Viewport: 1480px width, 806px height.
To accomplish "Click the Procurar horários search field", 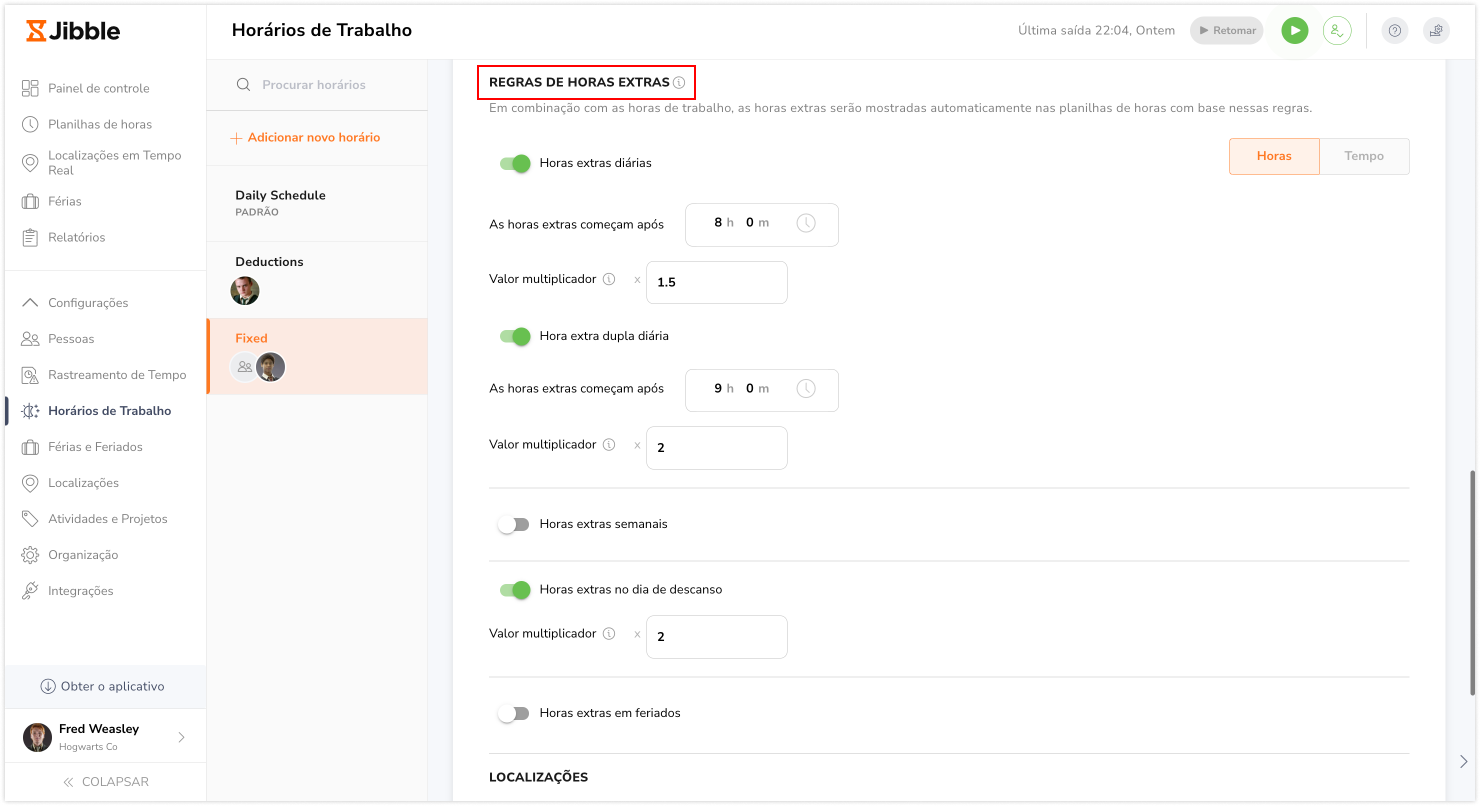I will (317, 85).
